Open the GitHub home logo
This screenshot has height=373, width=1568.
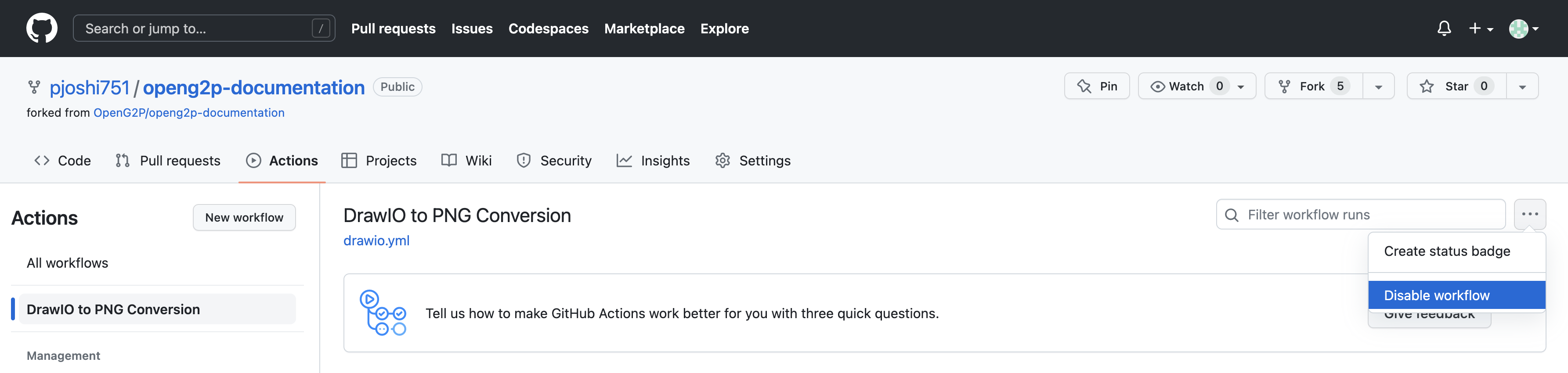point(41,28)
